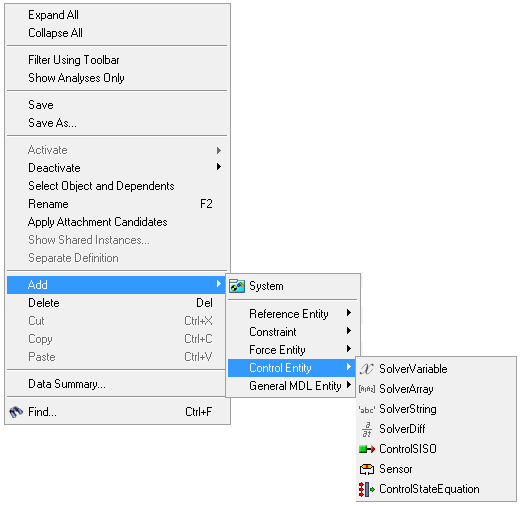Image resolution: width=520 pixels, height=506 pixels.
Task: Expand the Deactivate submenu arrow
Action: 219,167
